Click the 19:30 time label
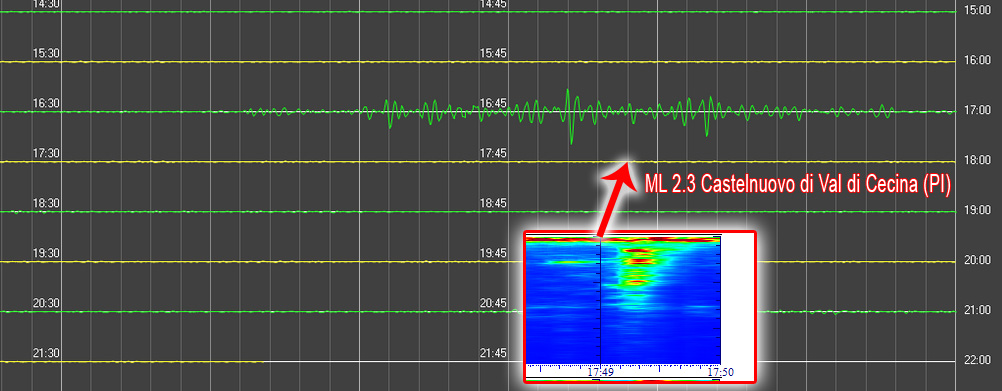 coord(46,254)
